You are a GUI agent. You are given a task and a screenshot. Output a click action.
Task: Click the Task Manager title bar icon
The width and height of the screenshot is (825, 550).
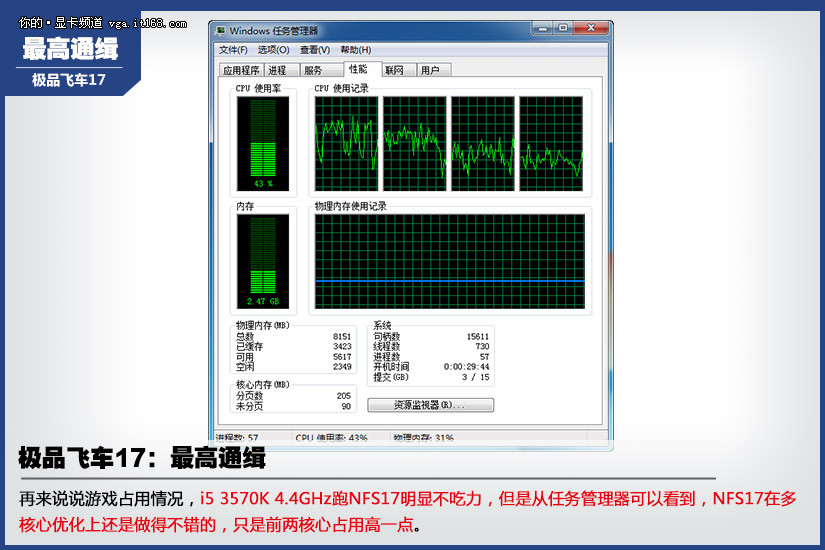[x=220, y=31]
